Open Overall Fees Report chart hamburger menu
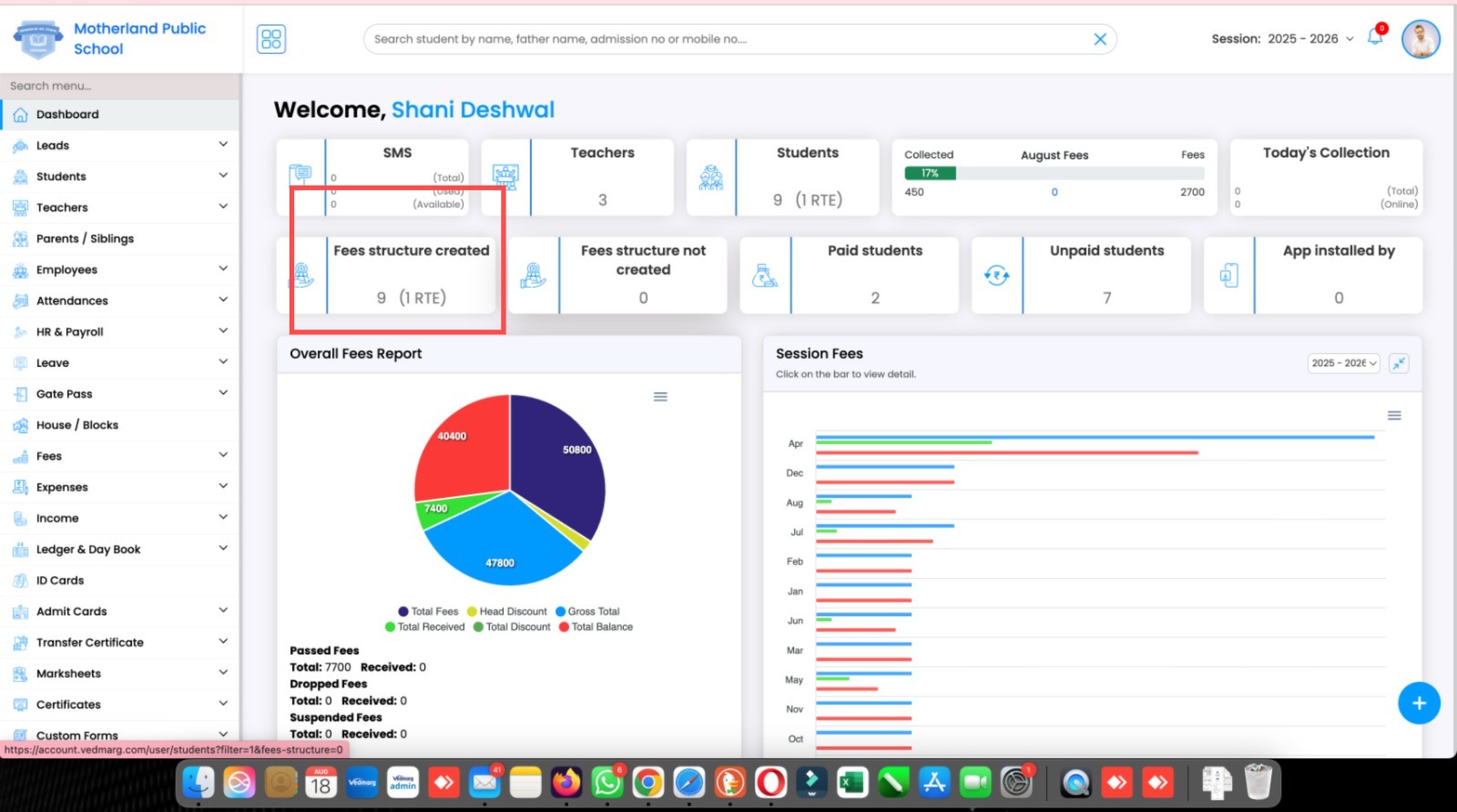This screenshot has width=1457, height=812. click(660, 397)
